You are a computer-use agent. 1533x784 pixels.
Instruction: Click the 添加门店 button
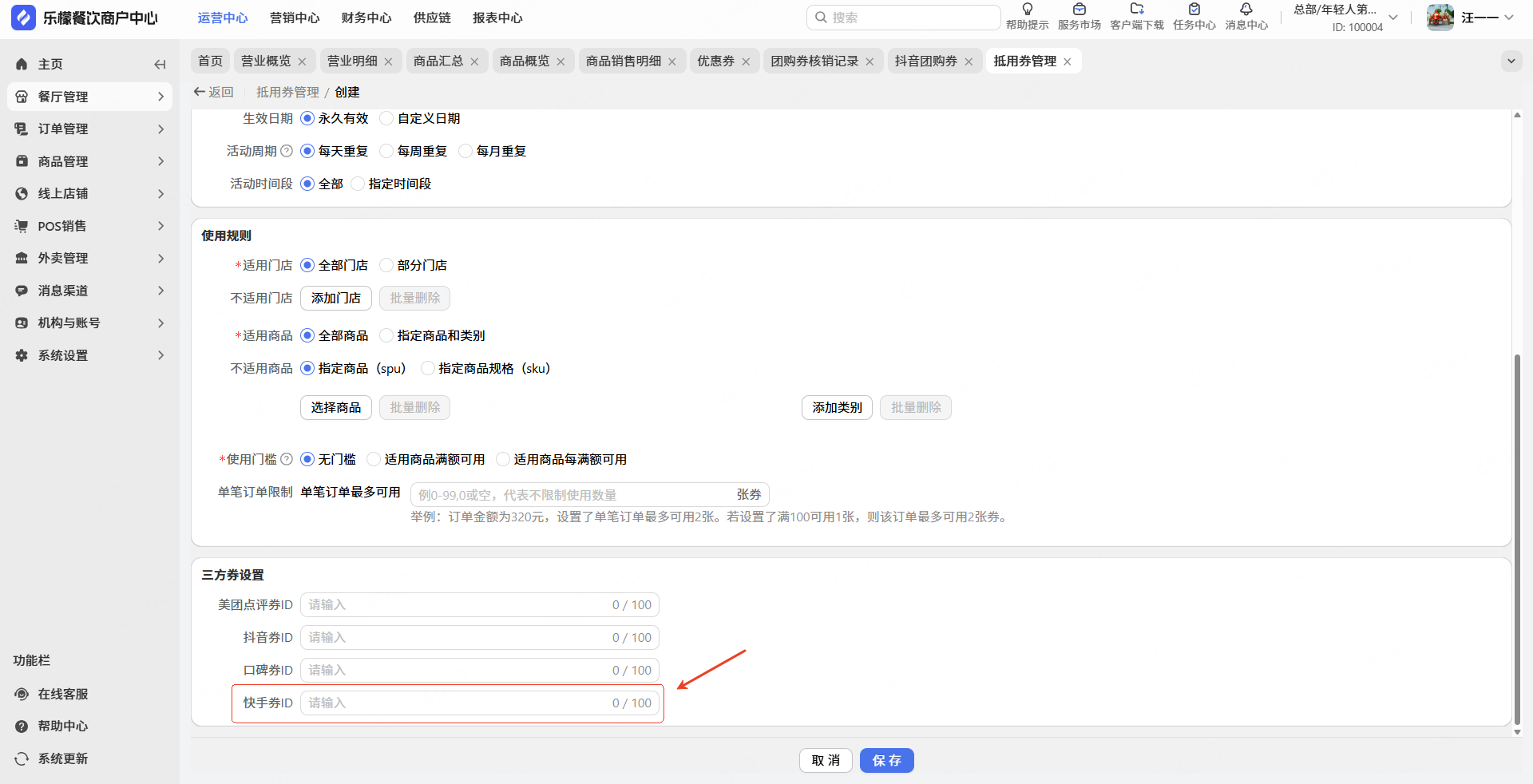[x=335, y=298]
